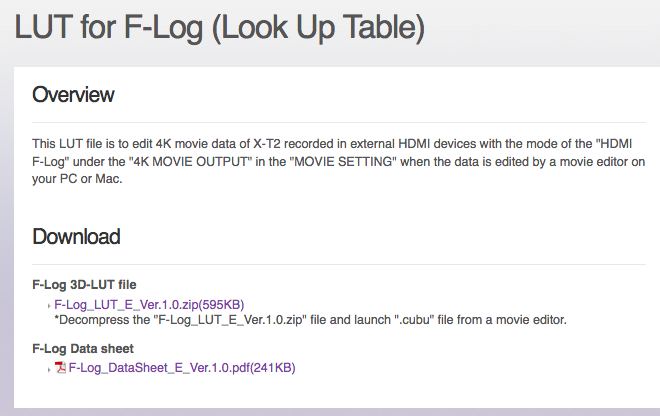This screenshot has height=416, width=660.
Task: Click the ".cubu" word in the note
Action: point(414,320)
